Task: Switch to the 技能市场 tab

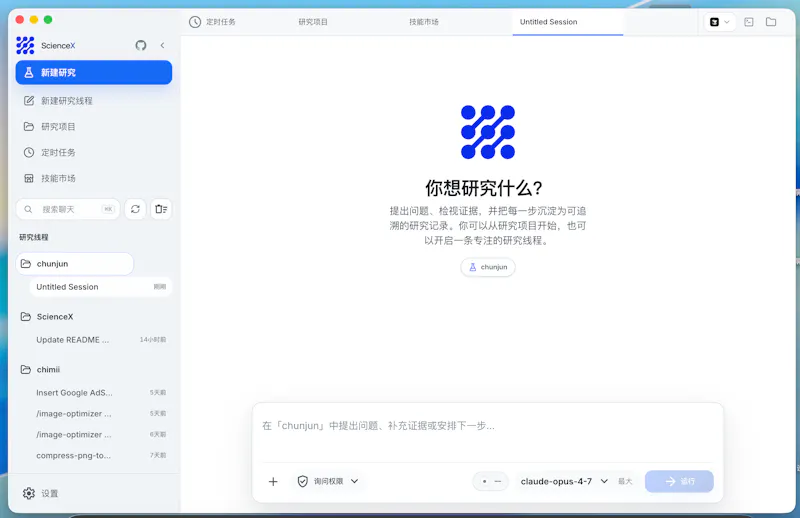Action: tap(423, 22)
